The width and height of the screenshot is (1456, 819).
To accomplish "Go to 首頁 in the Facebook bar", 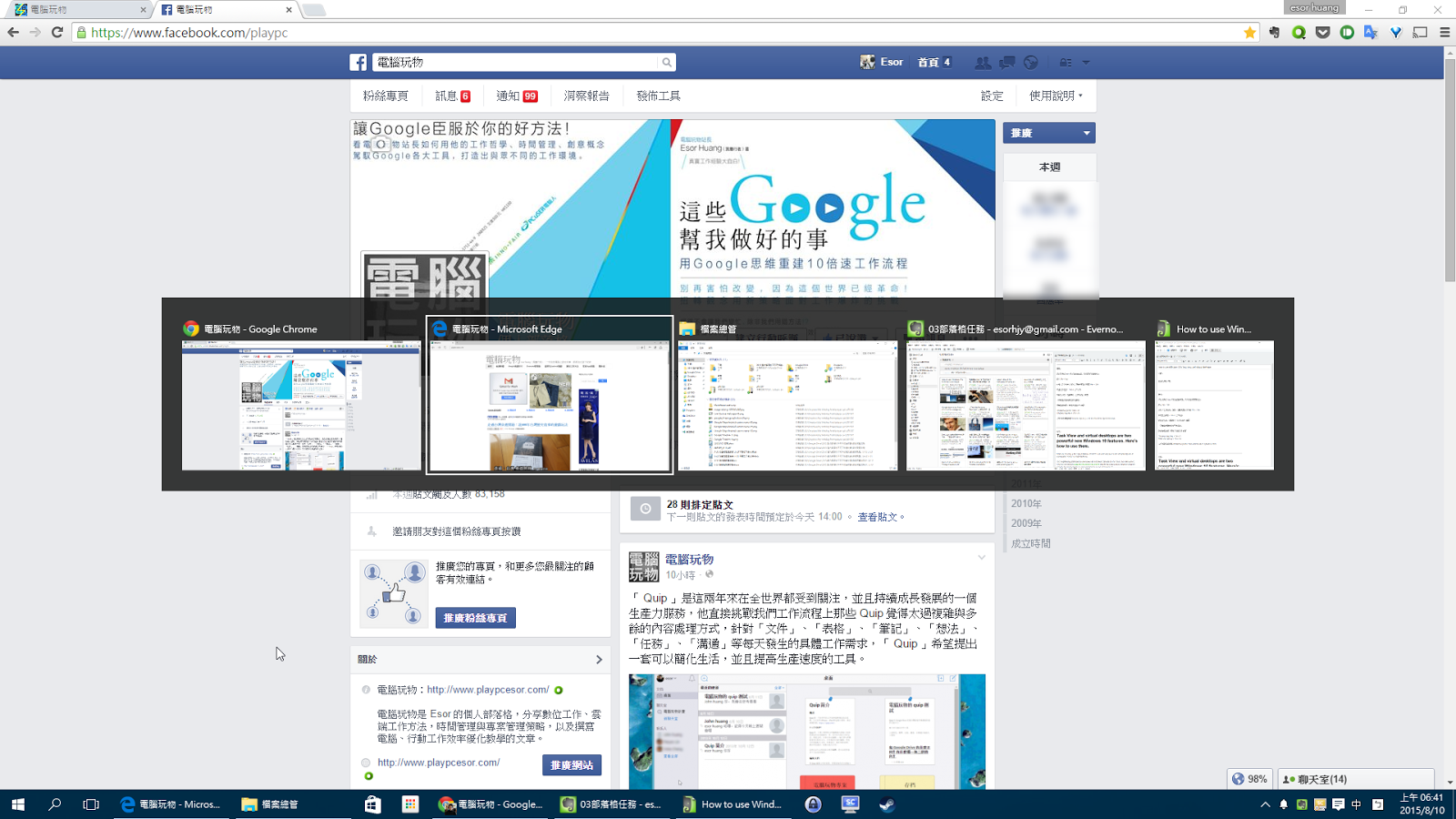I will 935,62.
